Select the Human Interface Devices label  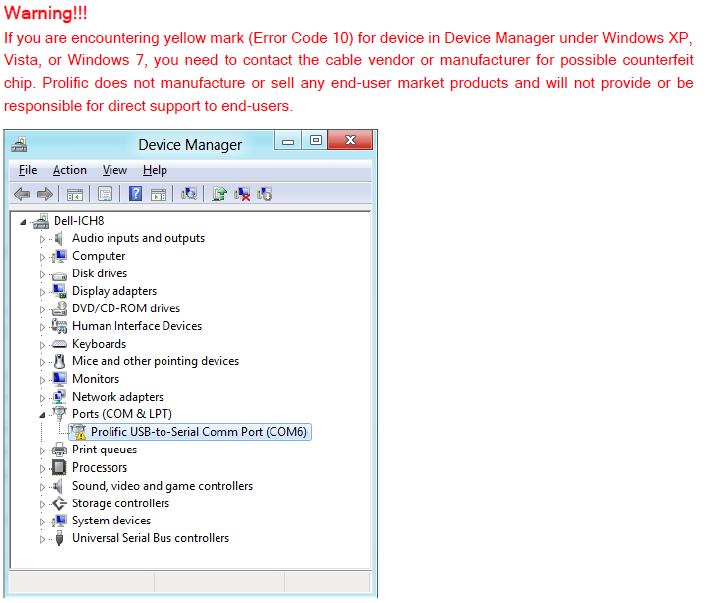click(137, 326)
